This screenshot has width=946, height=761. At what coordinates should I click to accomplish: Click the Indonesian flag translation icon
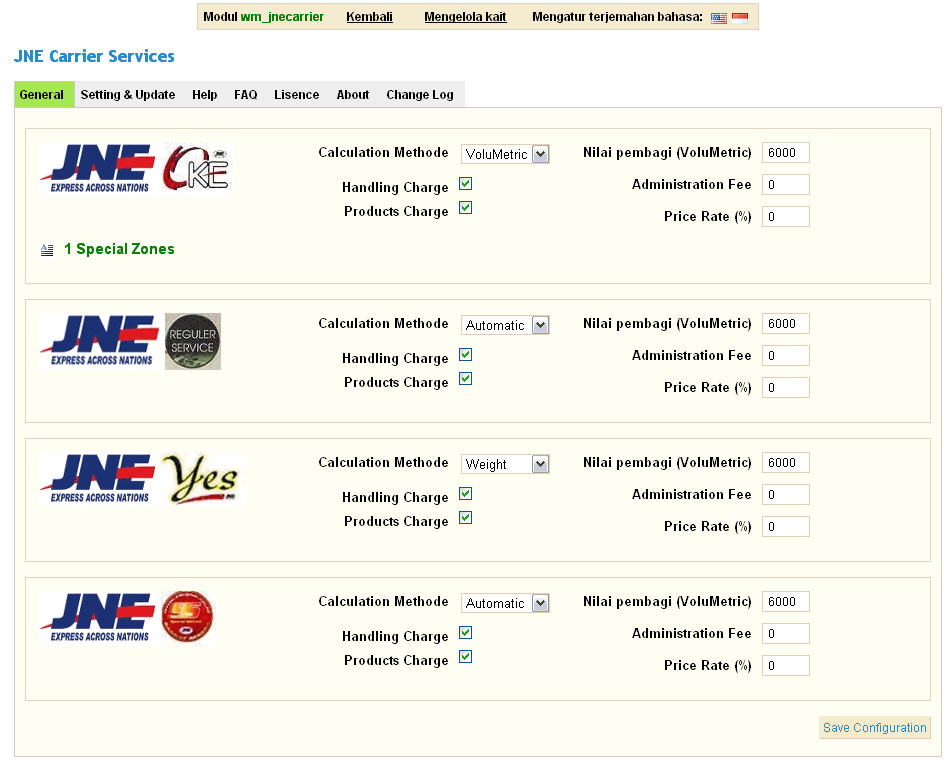click(x=740, y=18)
